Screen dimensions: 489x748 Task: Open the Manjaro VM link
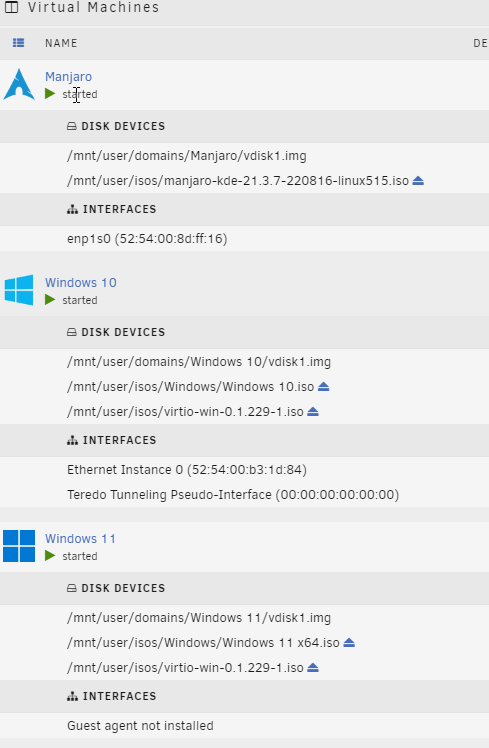click(68, 76)
